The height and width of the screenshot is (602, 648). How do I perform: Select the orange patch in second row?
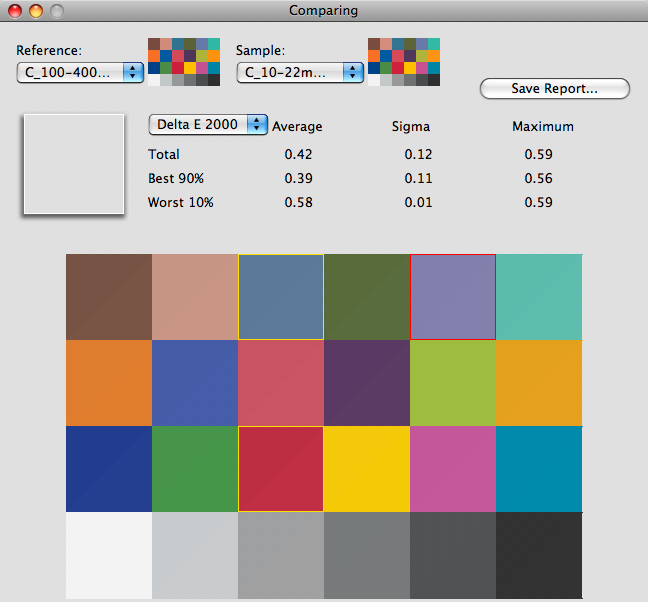tap(109, 383)
